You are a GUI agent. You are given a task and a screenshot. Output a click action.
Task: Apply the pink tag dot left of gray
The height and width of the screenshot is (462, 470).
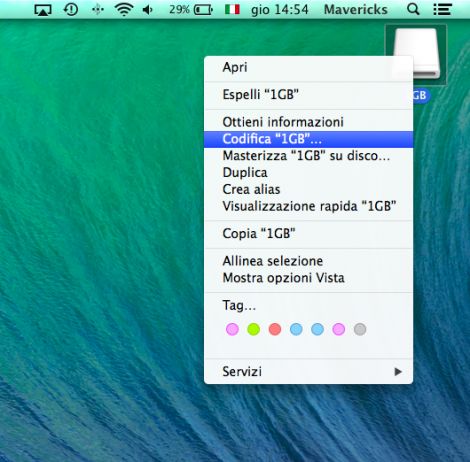(x=339, y=329)
